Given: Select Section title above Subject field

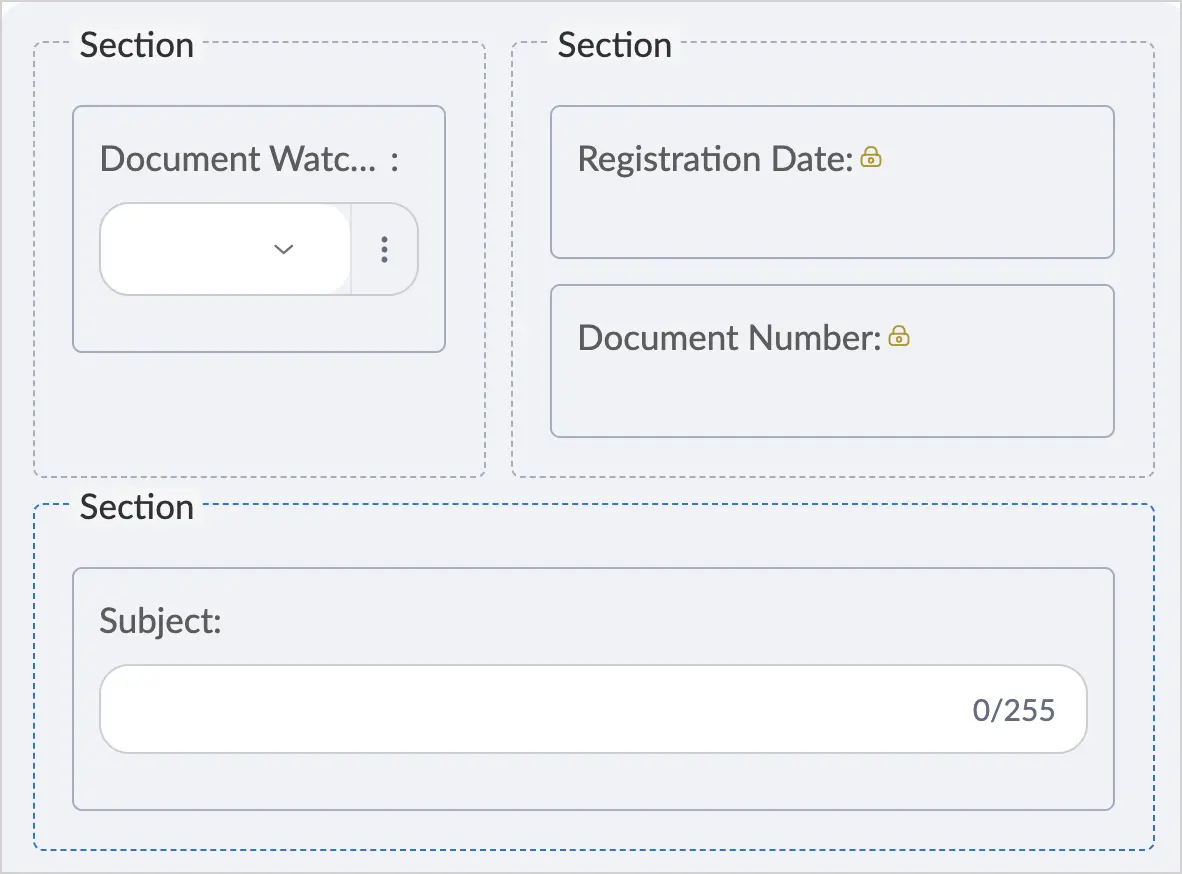Looking at the screenshot, I should (137, 507).
